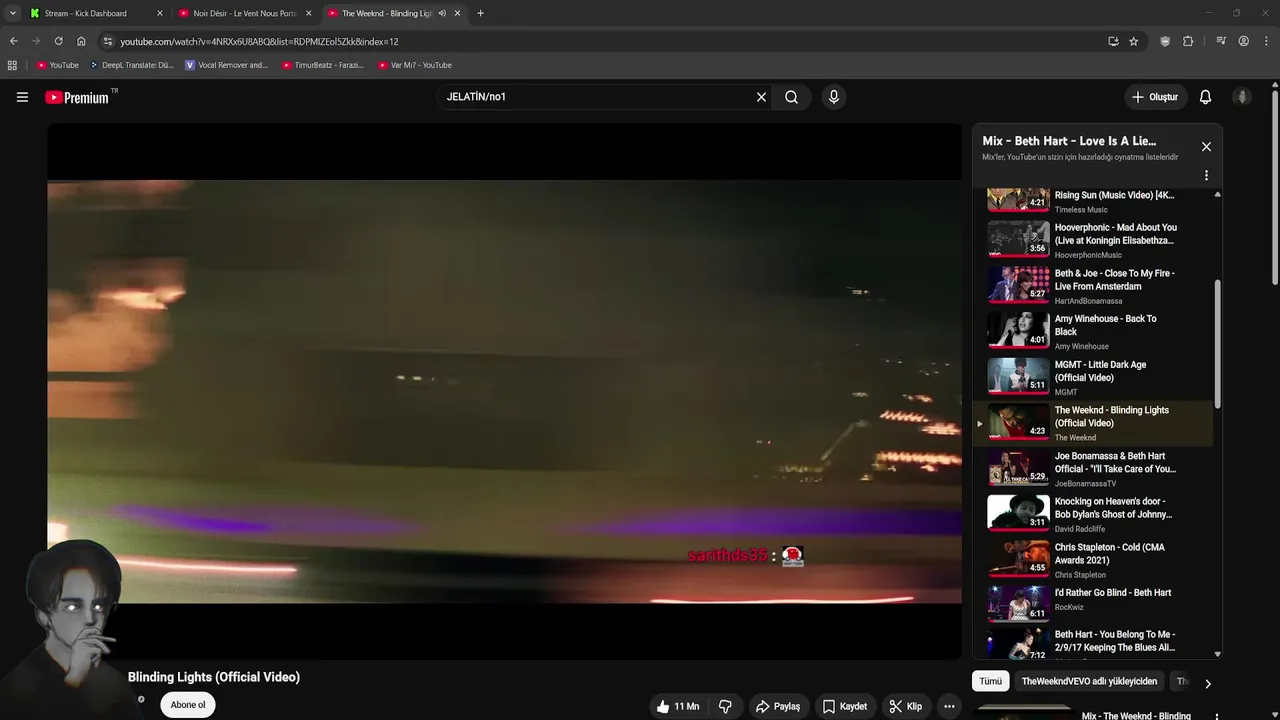
Task: Click the page vertical scrollbar thumb
Action: (x=1275, y=187)
